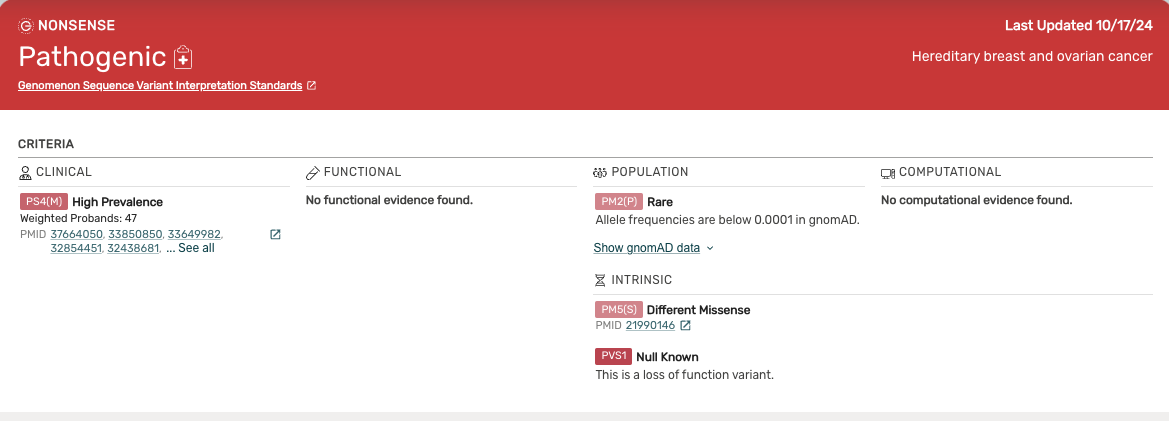Viewport: 1169px width, 421px height.
Task: Open PMID 33649982 reference
Action: point(194,234)
